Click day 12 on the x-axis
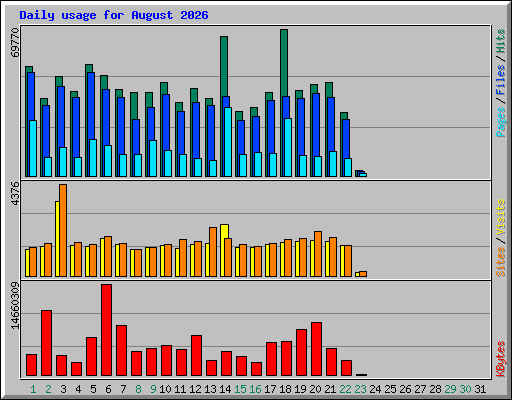Image resolution: width=512 pixels, height=400 pixels. tap(195, 389)
